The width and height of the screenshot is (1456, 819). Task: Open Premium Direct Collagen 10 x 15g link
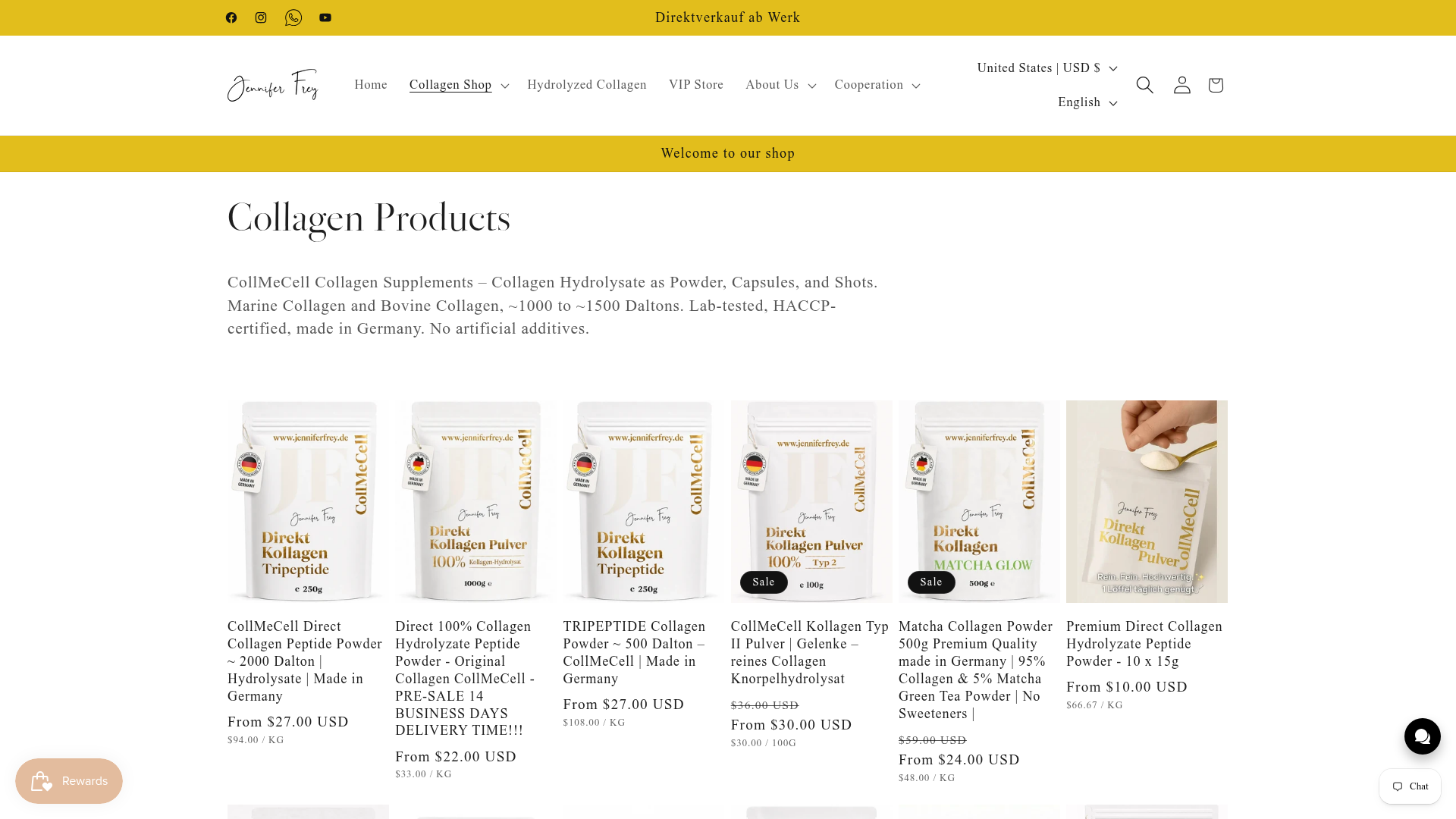(x=1144, y=644)
